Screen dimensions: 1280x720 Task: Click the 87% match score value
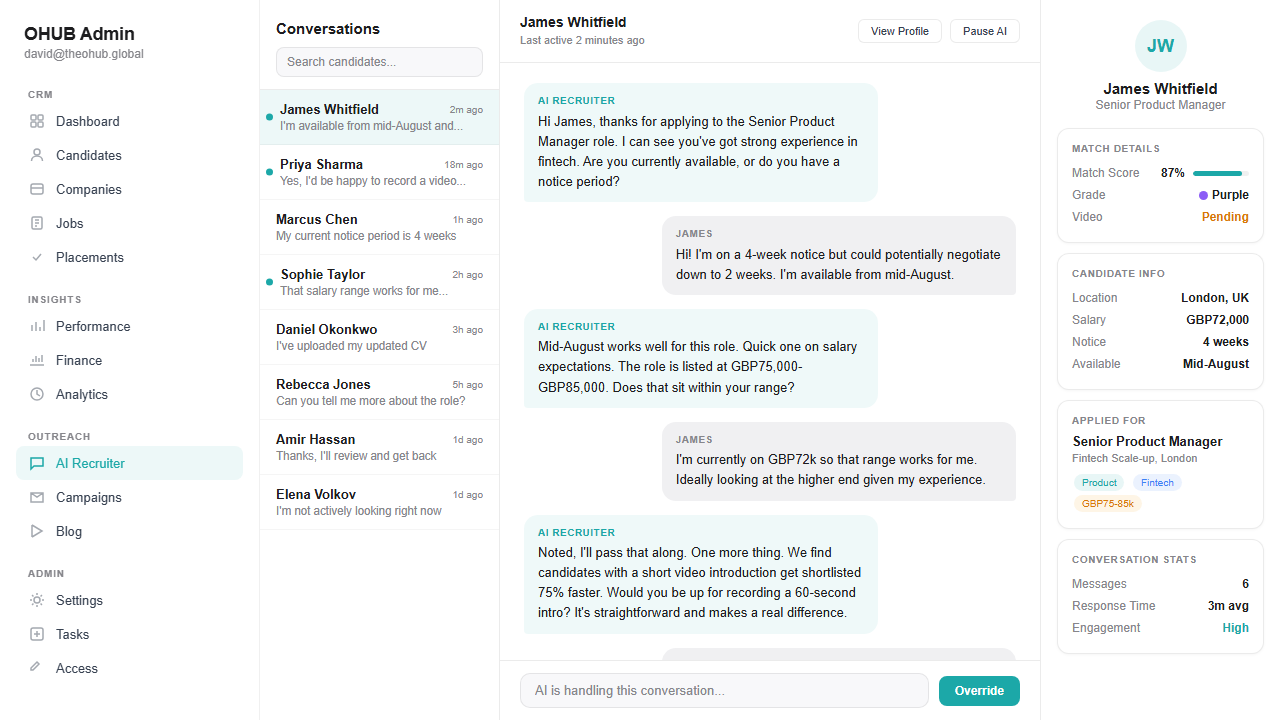point(1173,173)
